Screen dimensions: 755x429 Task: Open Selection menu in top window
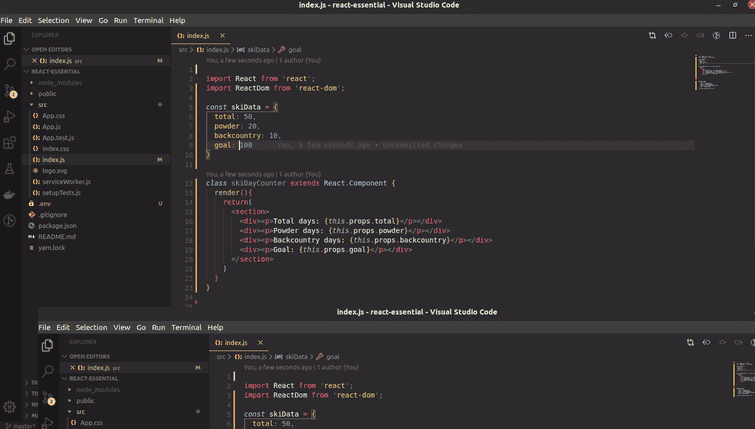(53, 20)
